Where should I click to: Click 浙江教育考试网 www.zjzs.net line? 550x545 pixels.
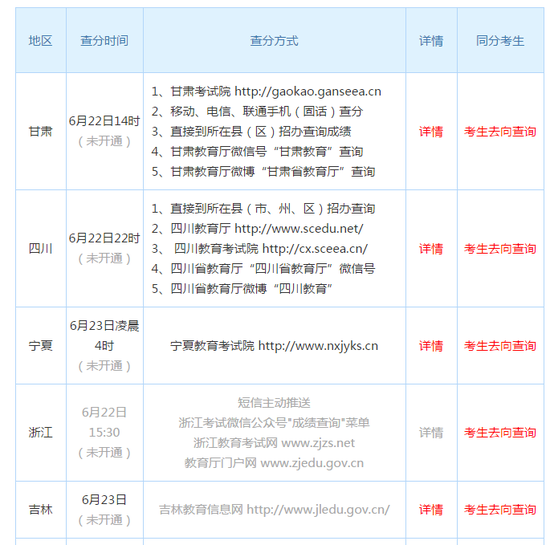[274, 443]
